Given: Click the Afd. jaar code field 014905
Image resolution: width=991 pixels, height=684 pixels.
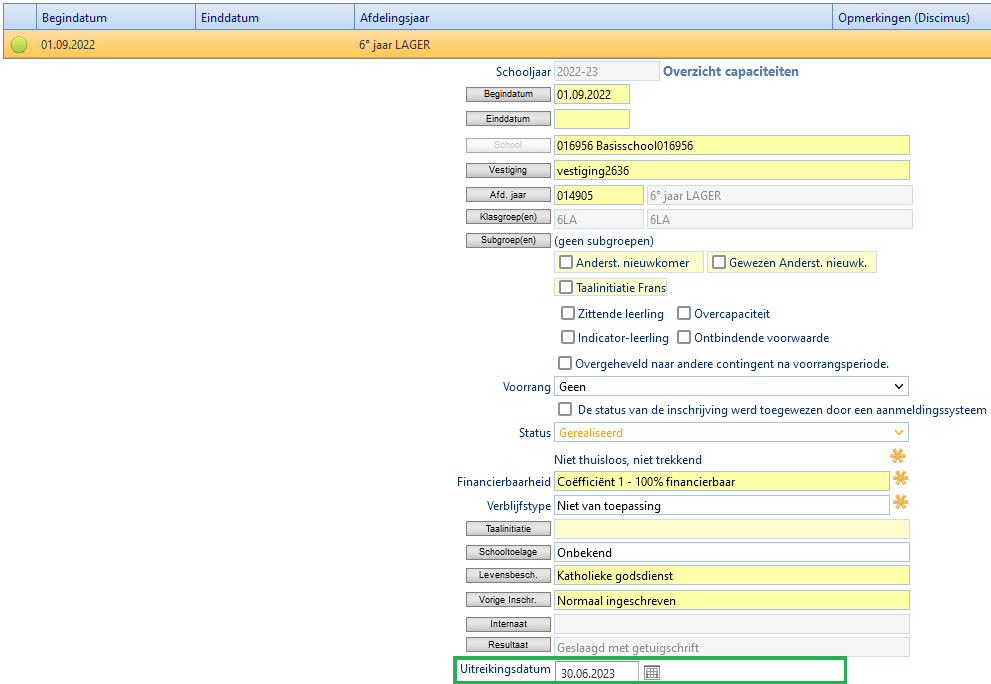Looking at the screenshot, I should (599, 195).
